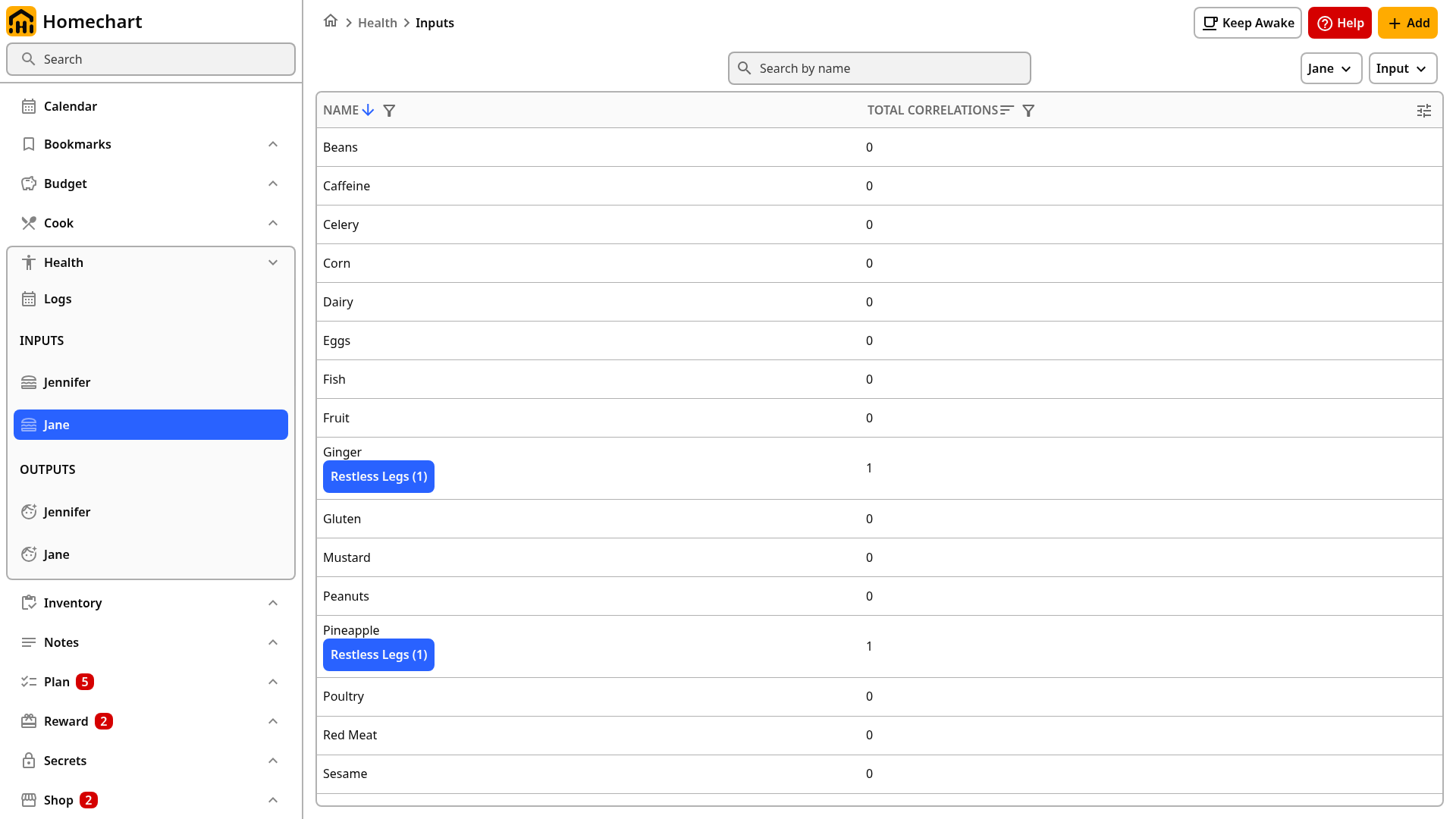Focus the Search by name field

pos(879,68)
